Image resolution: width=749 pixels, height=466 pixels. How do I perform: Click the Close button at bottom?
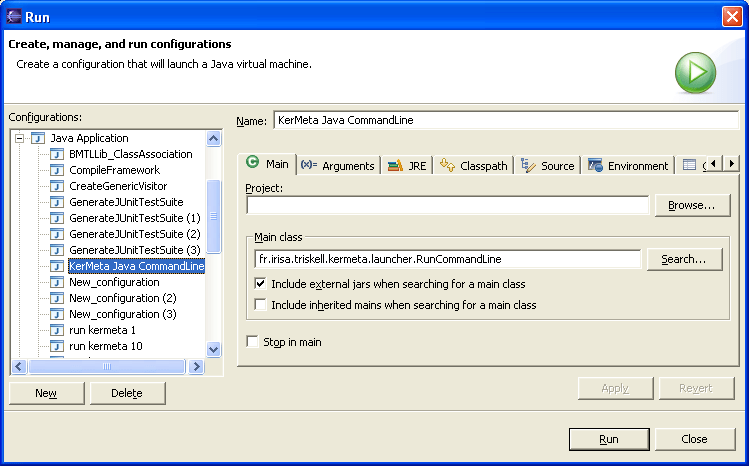[695, 439]
